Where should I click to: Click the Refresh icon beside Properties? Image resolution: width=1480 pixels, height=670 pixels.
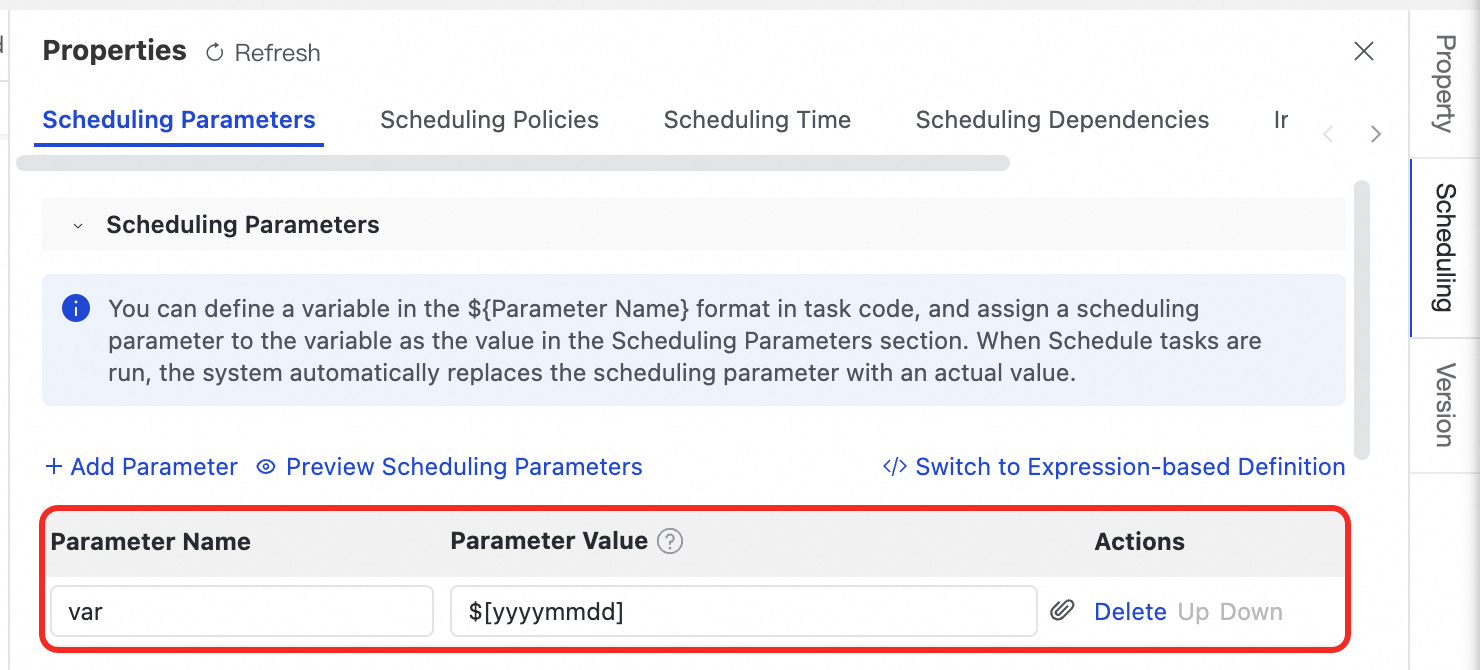[x=214, y=53]
